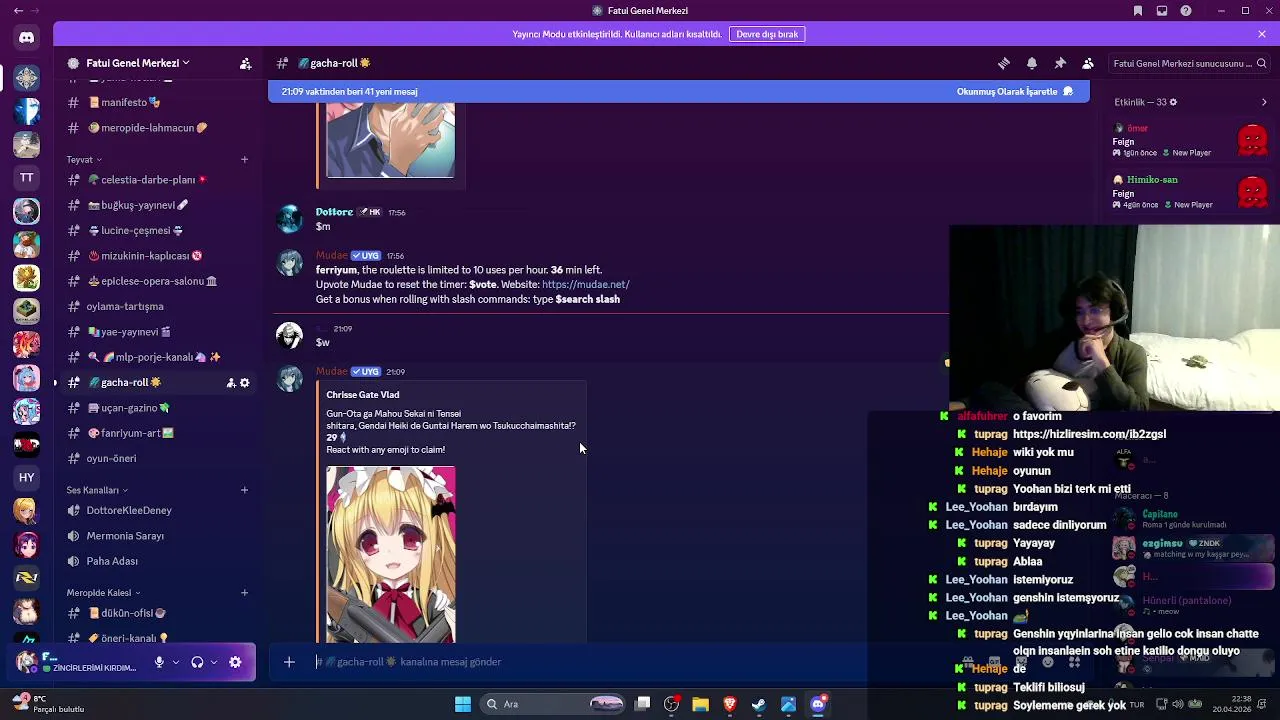The width and height of the screenshot is (1280, 720).
Task: Open the manifesto channel
Action: (158, 102)
